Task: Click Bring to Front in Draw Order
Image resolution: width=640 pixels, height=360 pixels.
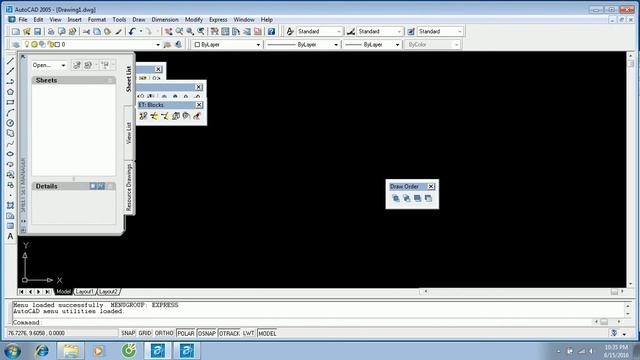Action: click(x=396, y=198)
